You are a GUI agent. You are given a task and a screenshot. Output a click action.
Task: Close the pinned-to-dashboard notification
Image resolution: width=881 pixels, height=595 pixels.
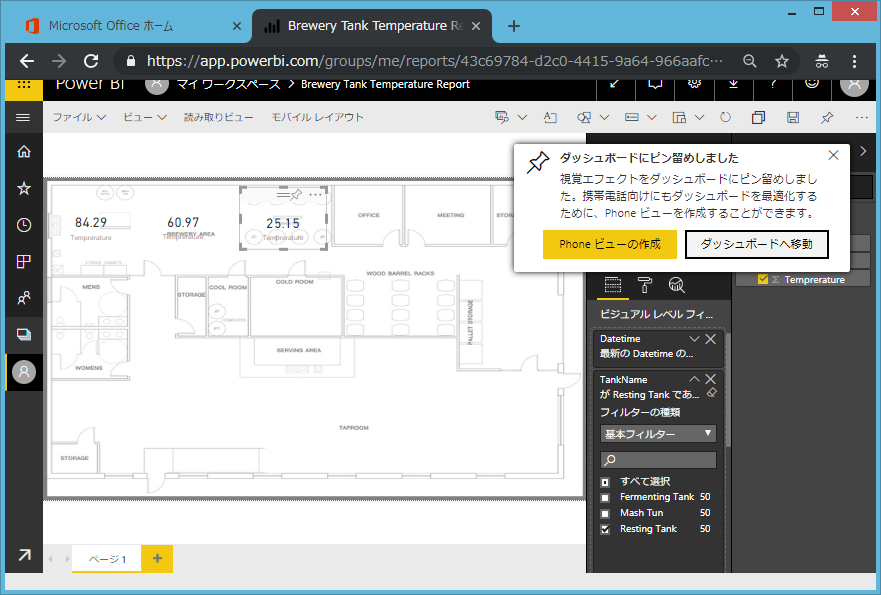(x=833, y=156)
